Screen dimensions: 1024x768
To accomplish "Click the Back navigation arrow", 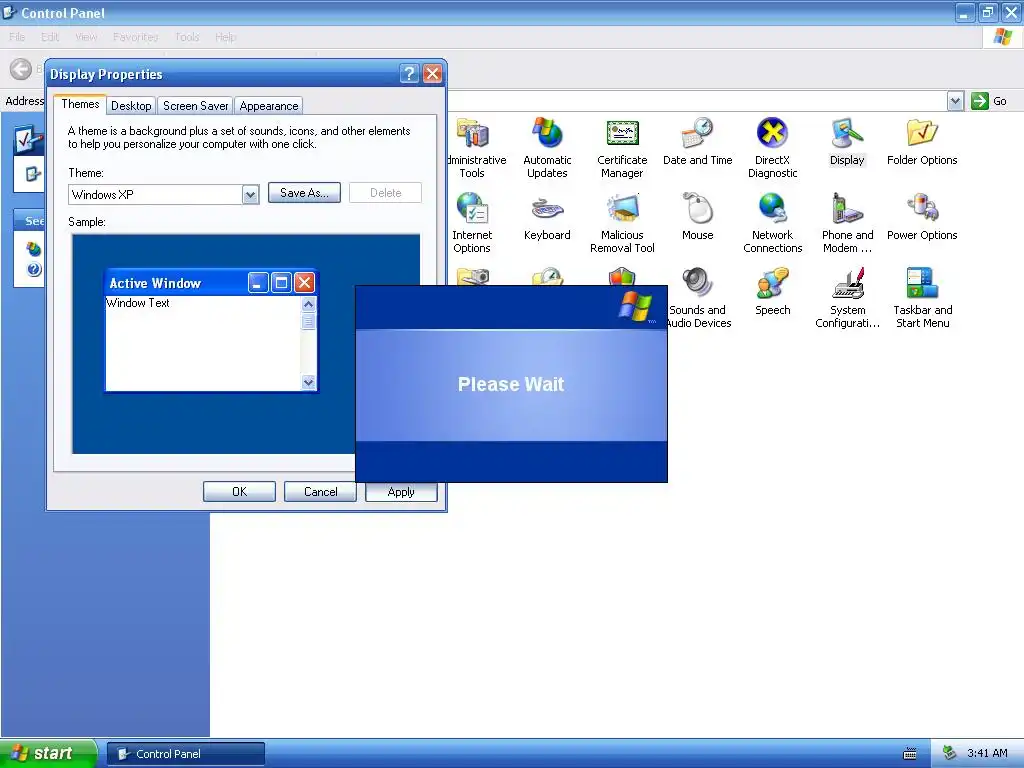I will point(21,69).
